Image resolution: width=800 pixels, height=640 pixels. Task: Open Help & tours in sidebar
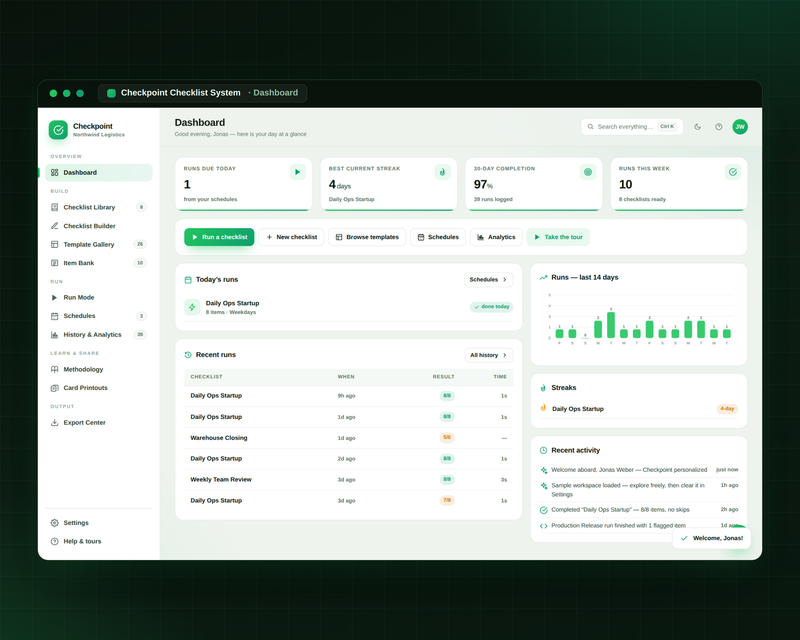coord(98,541)
